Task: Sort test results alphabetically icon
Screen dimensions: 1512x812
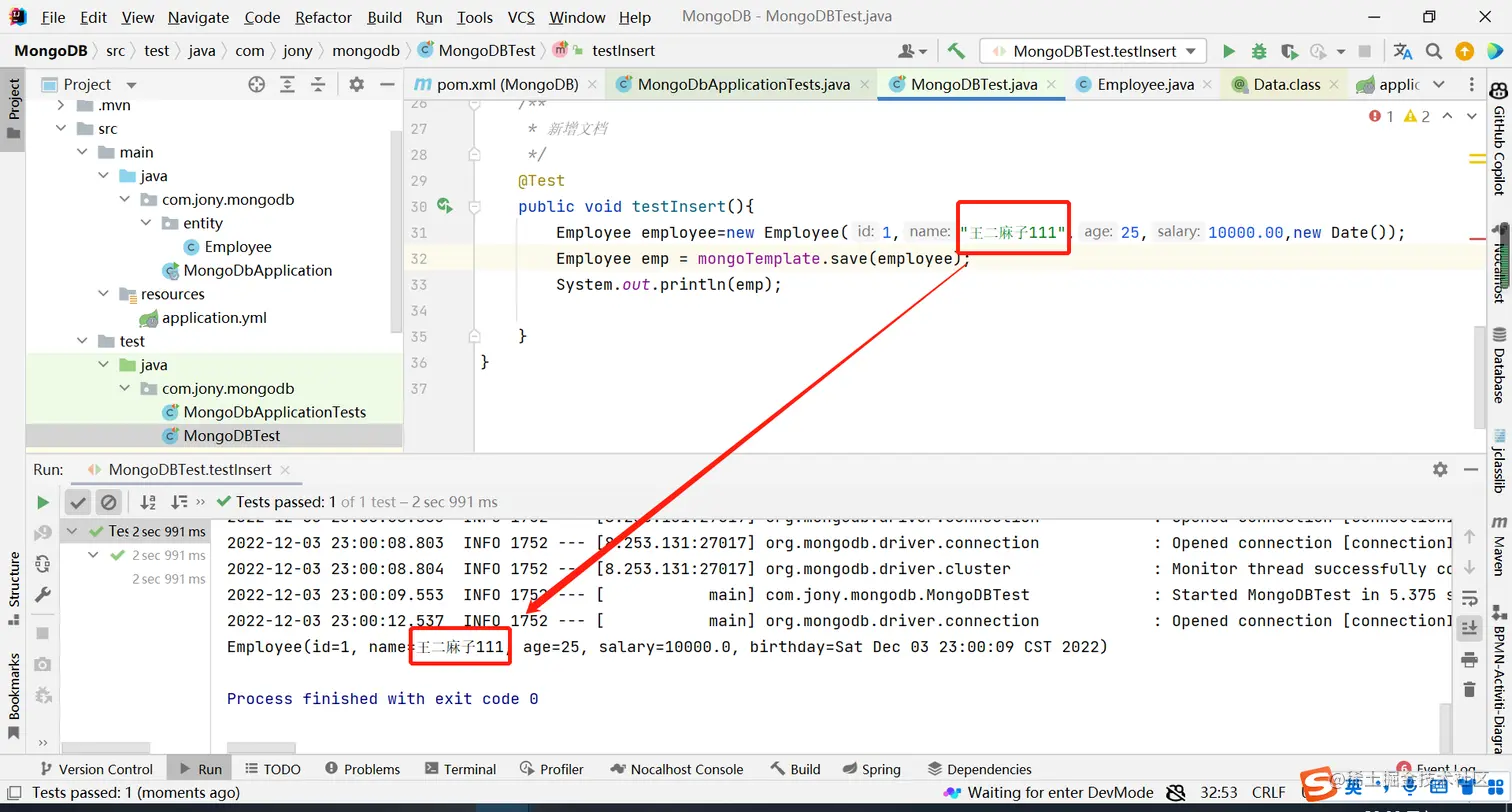Action: [x=148, y=502]
